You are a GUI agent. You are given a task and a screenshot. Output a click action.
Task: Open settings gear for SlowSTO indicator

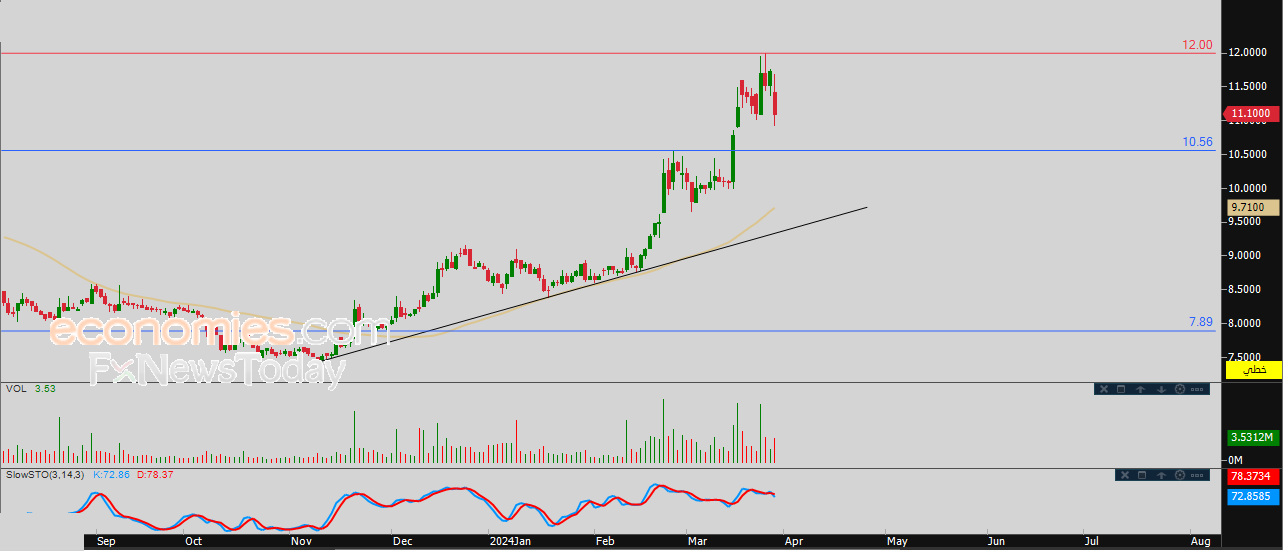1180,475
